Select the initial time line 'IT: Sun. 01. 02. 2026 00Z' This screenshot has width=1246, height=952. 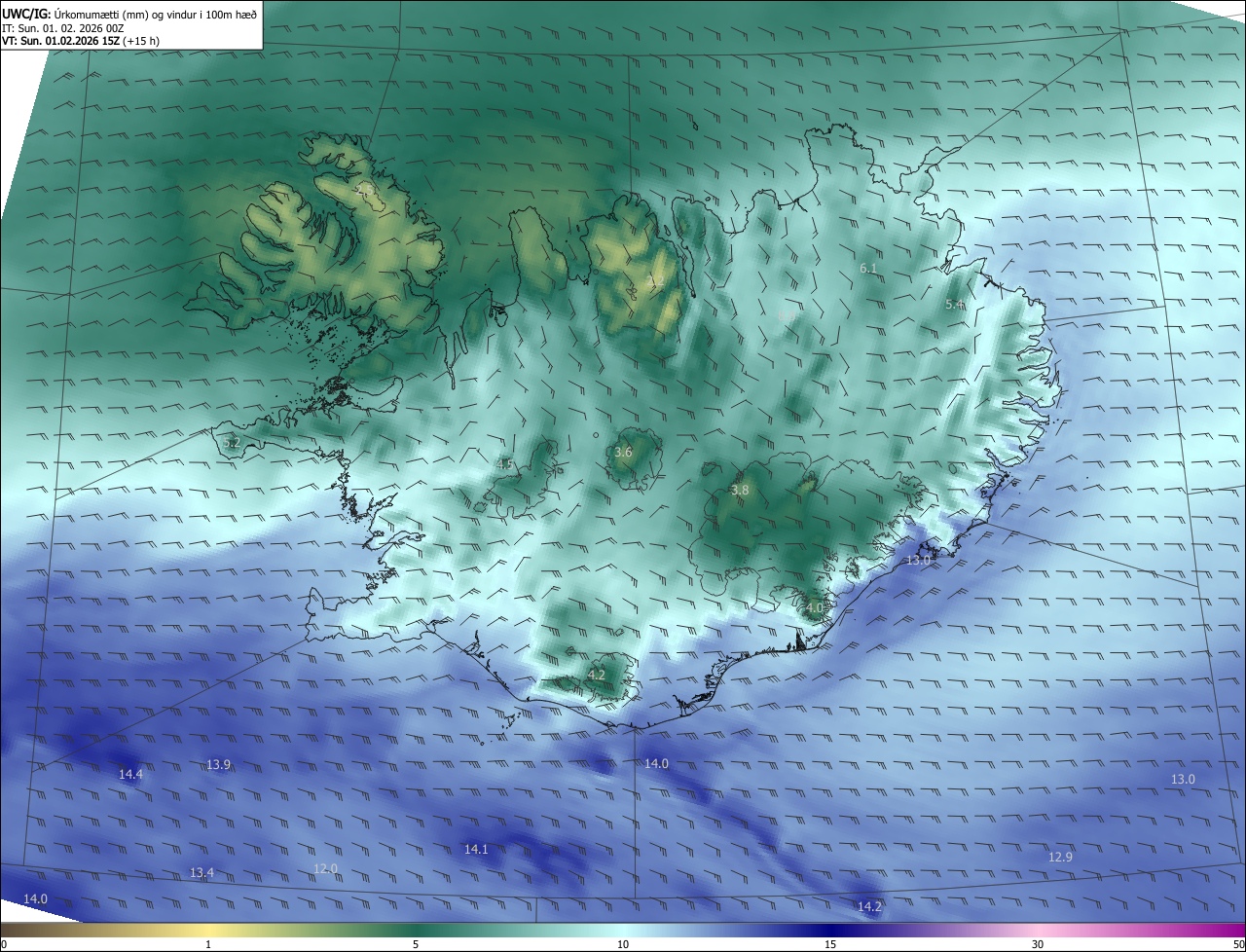pos(63,27)
